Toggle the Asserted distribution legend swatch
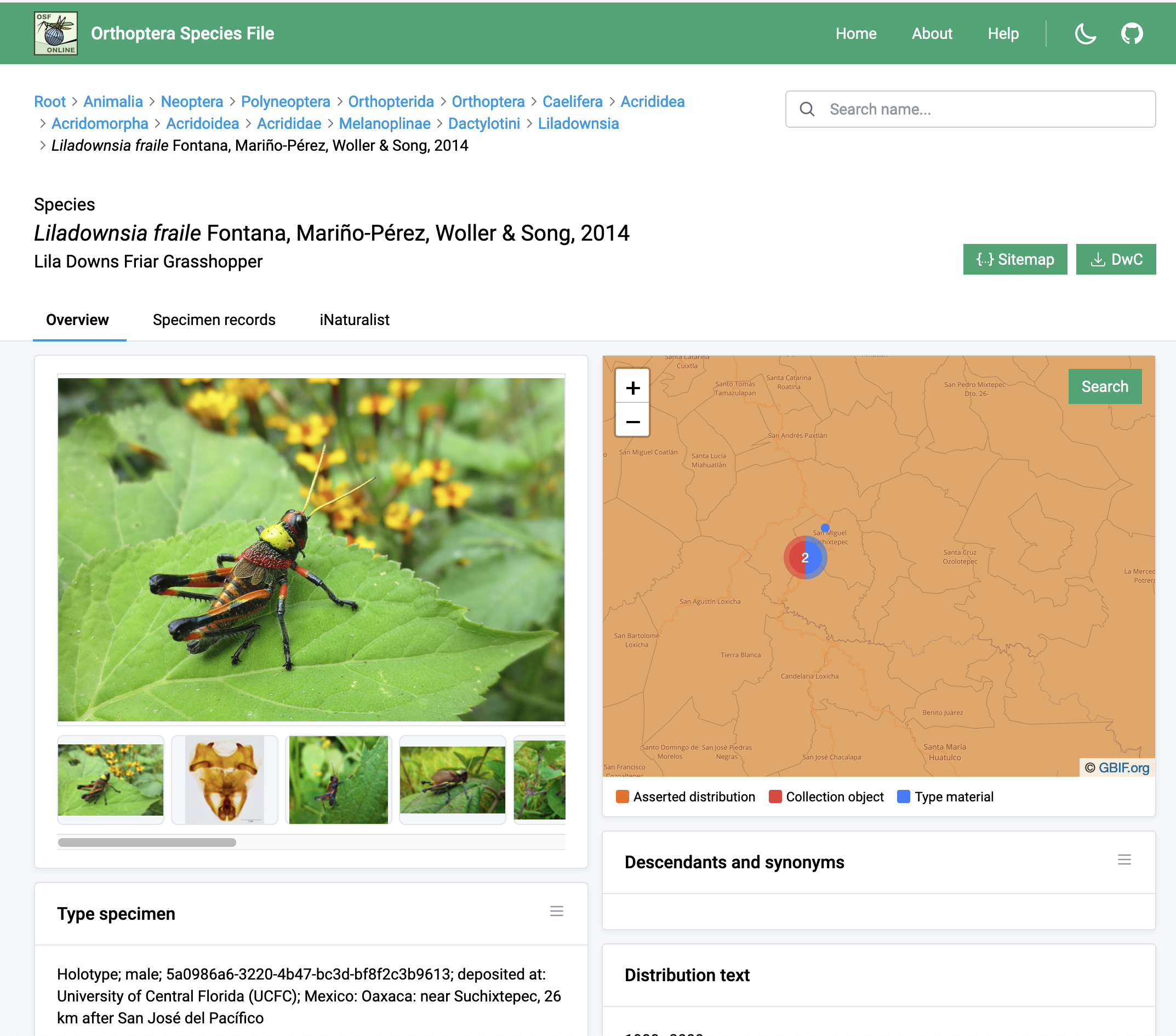The height and width of the screenshot is (1036, 1176). tap(622, 796)
